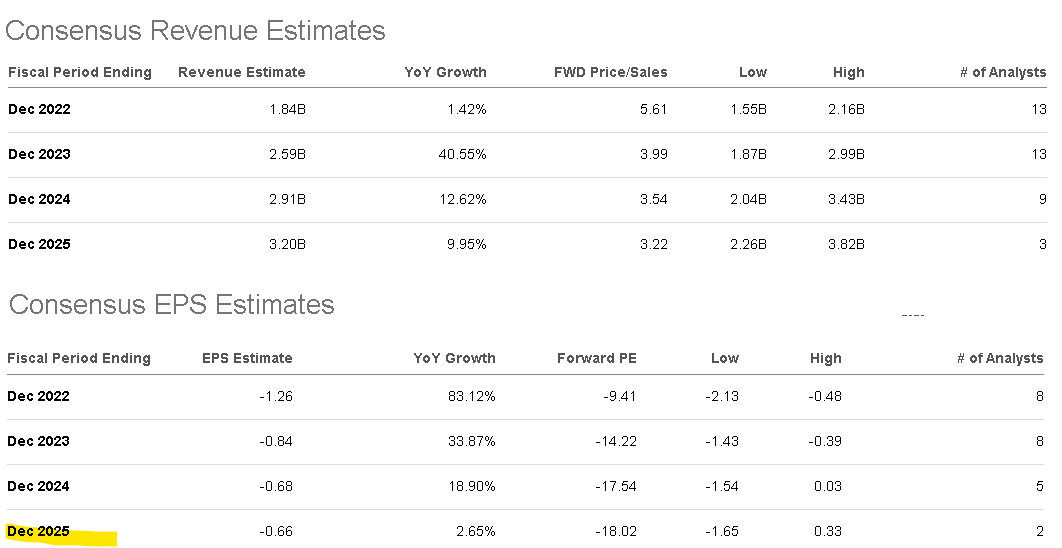Click the 40.55% YoY growth value
The width and height of the screenshot is (1062, 548).
463,154
